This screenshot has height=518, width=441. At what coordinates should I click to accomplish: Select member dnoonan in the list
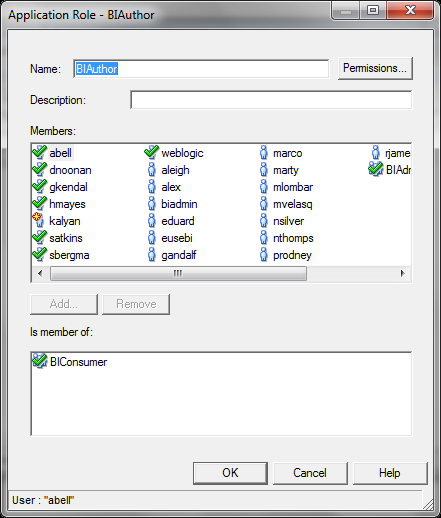pos(70,170)
